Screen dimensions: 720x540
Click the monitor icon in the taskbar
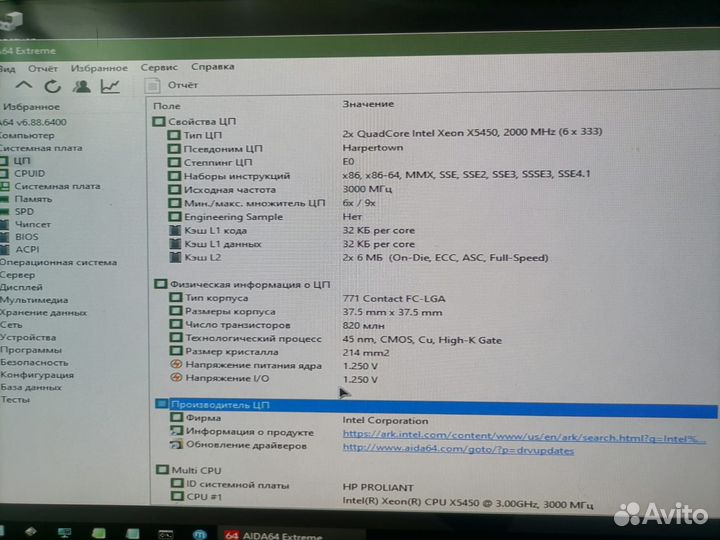coord(64,533)
